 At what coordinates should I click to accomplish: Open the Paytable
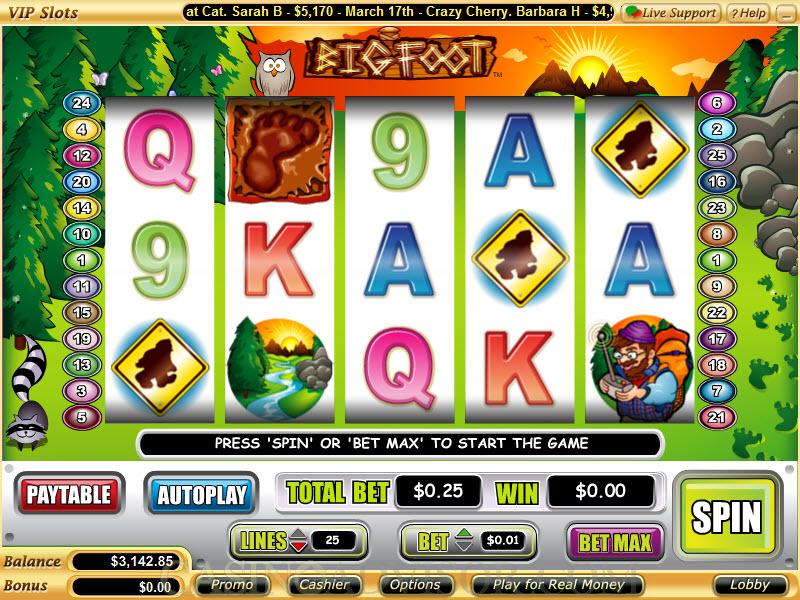pyautogui.click(x=69, y=494)
